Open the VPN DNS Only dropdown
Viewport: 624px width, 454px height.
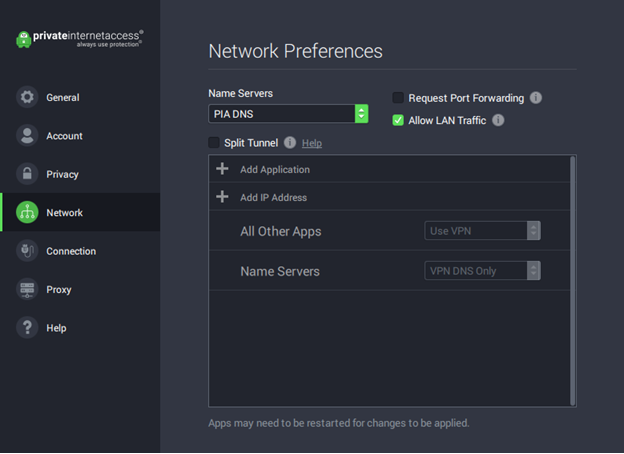point(482,271)
